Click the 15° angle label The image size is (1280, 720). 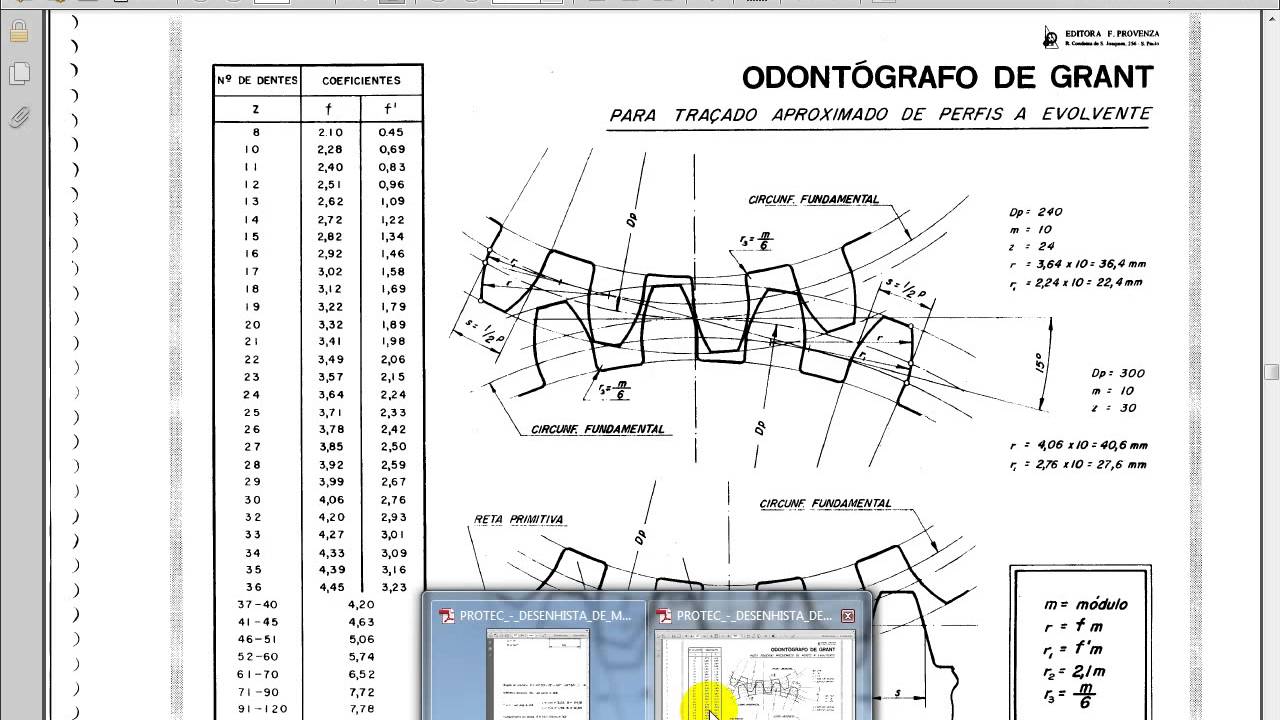[1039, 362]
